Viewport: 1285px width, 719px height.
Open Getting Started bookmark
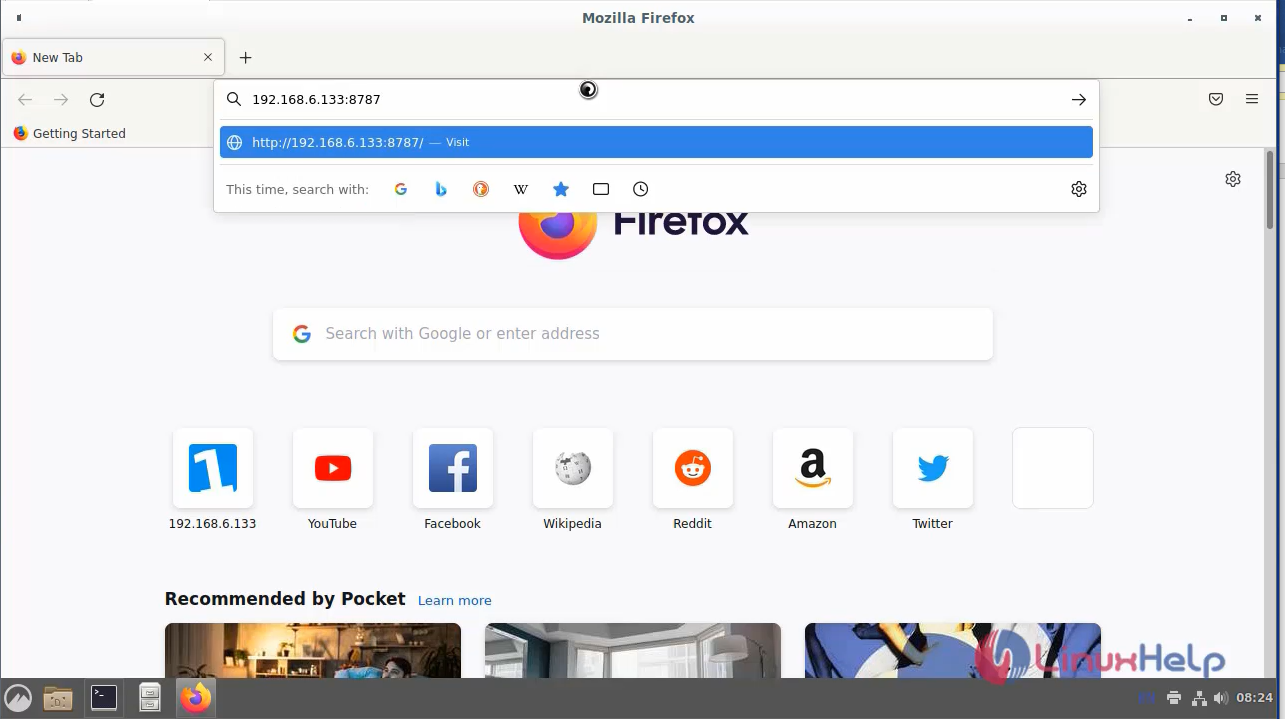coord(69,133)
